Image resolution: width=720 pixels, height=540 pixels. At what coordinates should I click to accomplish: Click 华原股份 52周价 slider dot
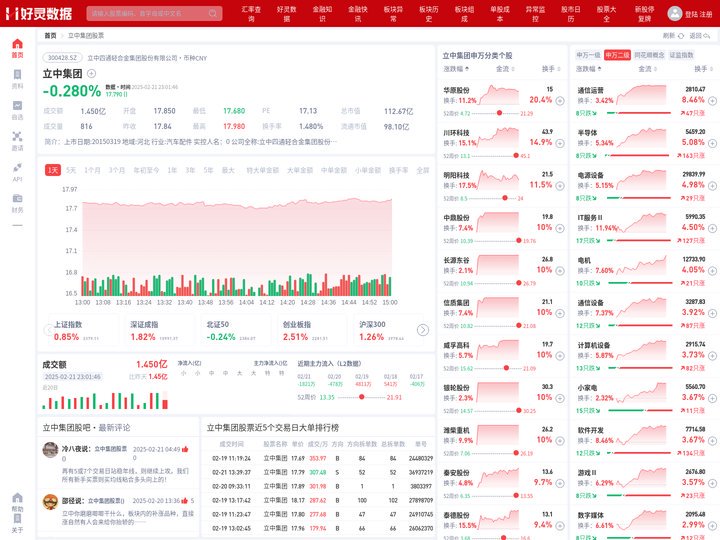499,113
